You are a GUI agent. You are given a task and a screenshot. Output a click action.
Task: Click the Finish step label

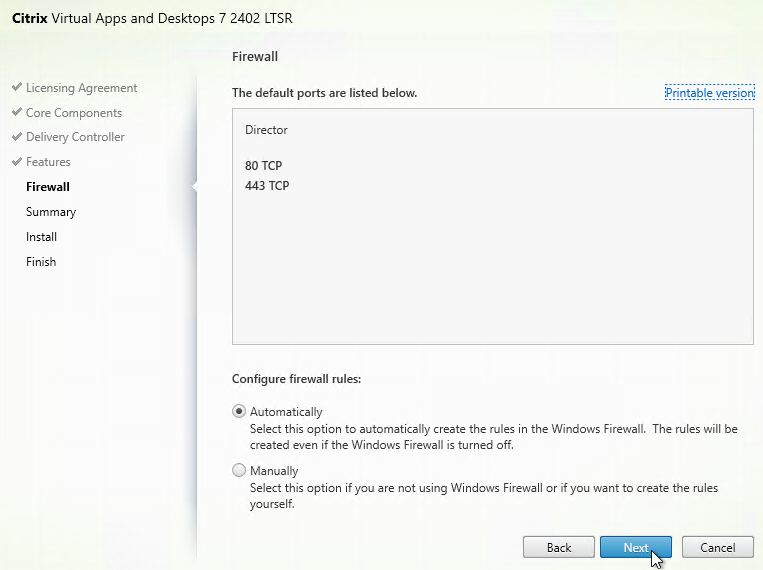(x=41, y=262)
